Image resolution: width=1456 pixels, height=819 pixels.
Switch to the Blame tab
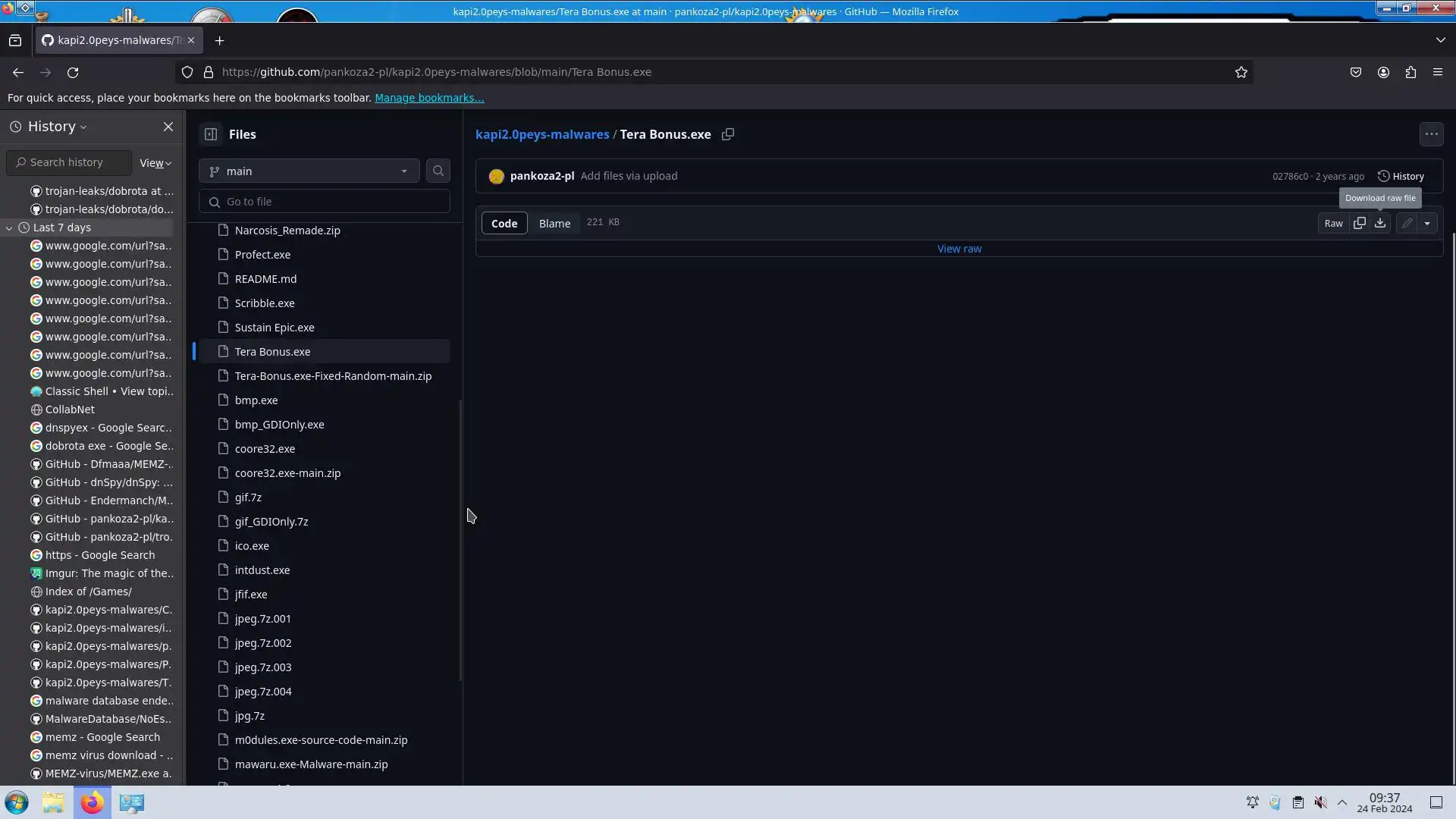click(x=554, y=223)
